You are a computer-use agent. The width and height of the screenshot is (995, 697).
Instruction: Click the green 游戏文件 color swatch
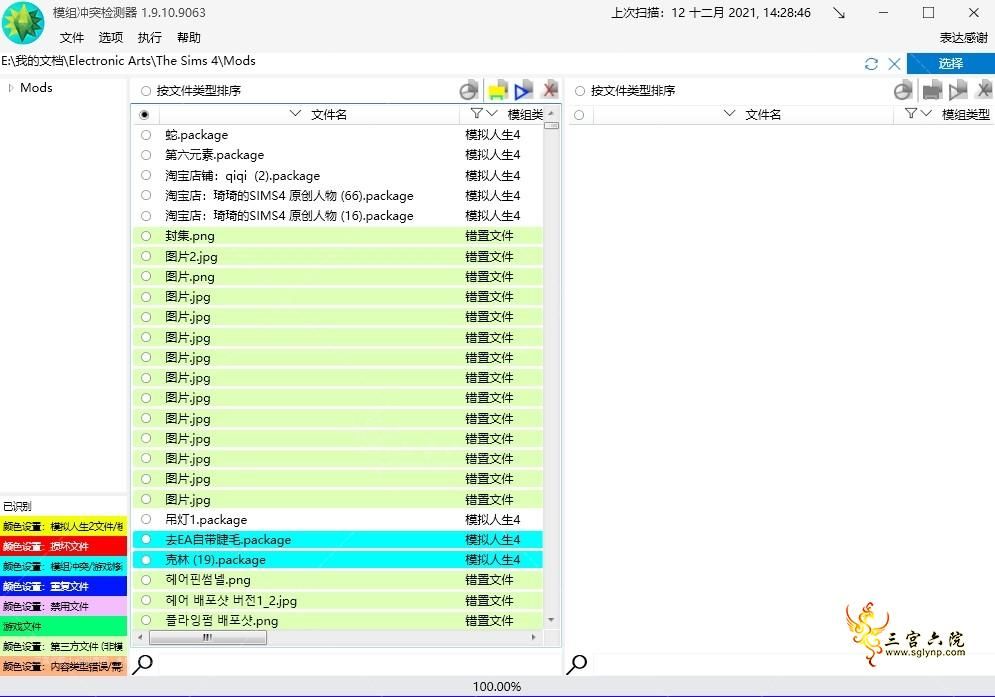click(x=63, y=627)
